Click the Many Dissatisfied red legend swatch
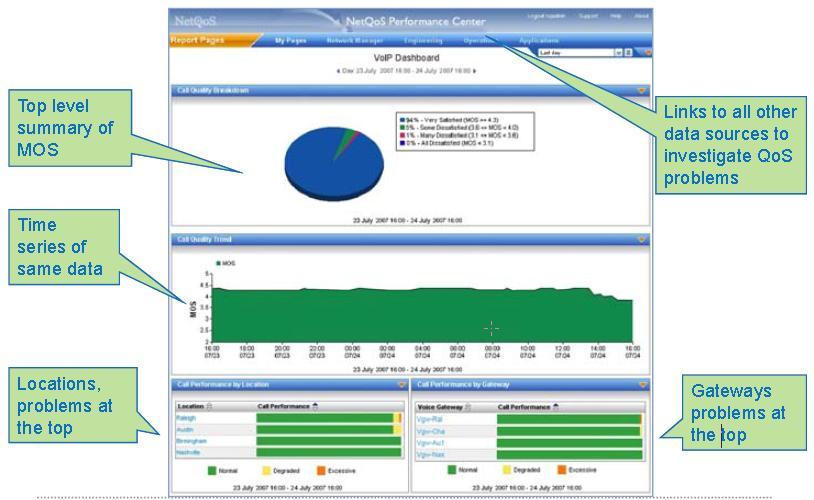 coord(402,135)
